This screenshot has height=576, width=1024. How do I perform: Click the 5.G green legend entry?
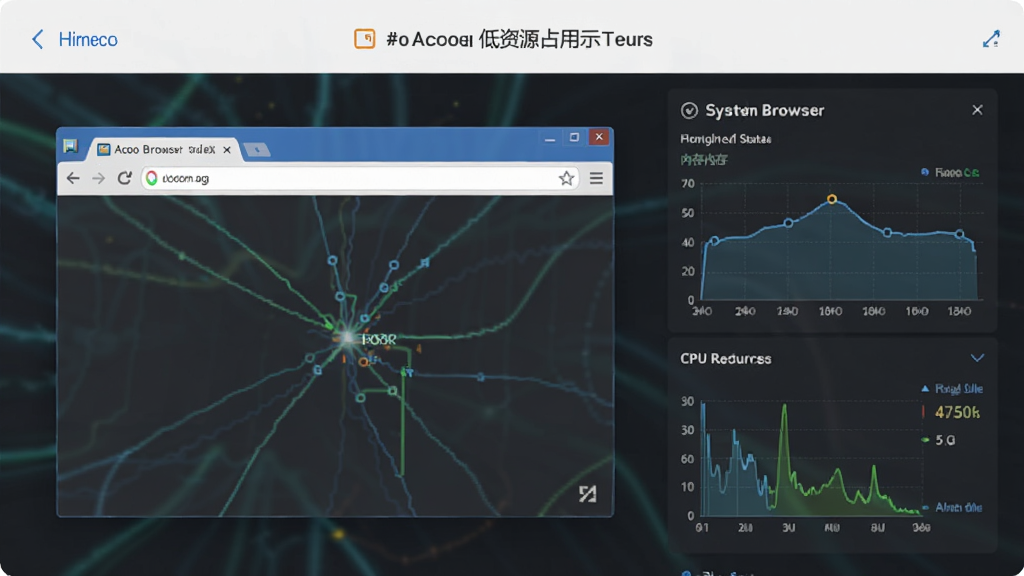click(x=938, y=440)
